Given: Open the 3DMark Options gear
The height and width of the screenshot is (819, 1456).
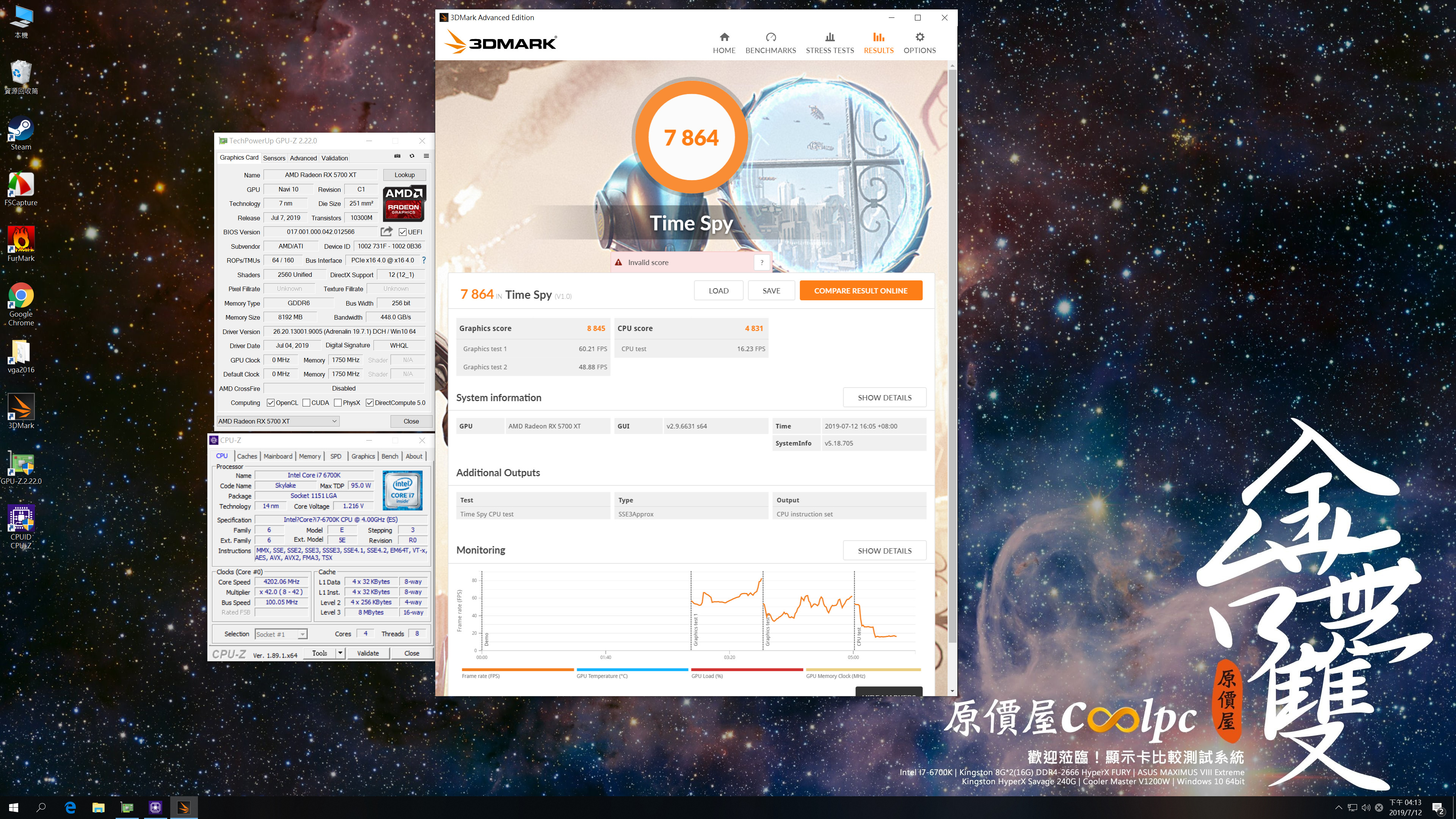Looking at the screenshot, I should point(919,43).
